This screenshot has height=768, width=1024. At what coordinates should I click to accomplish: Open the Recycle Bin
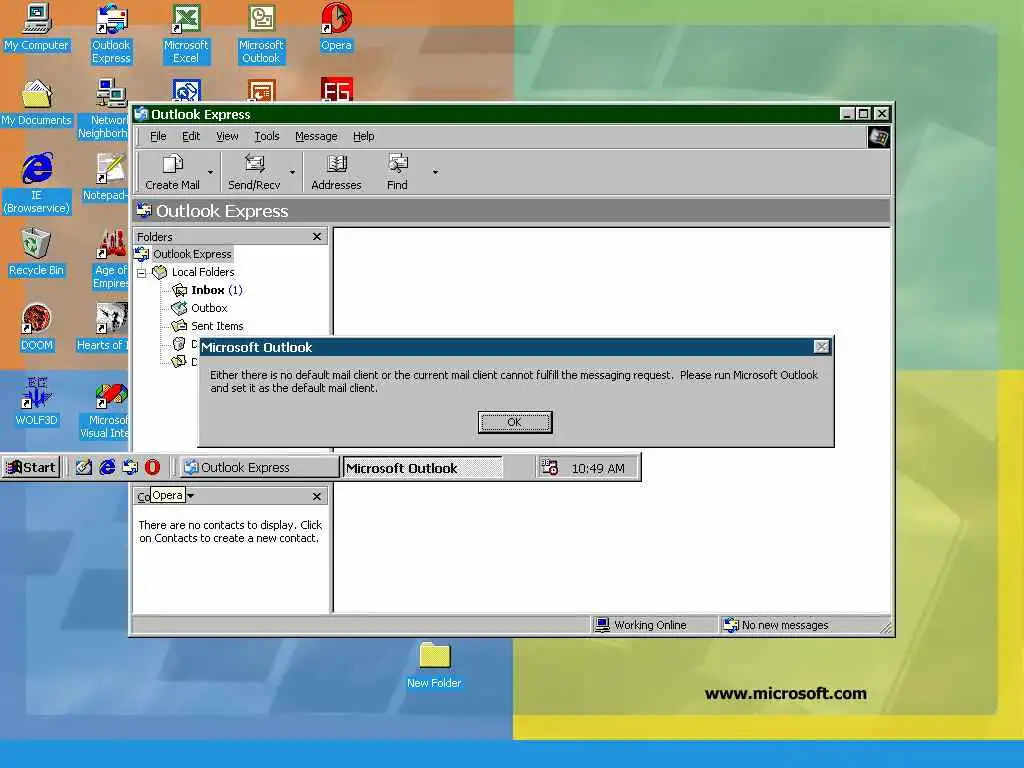click(37, 253)
